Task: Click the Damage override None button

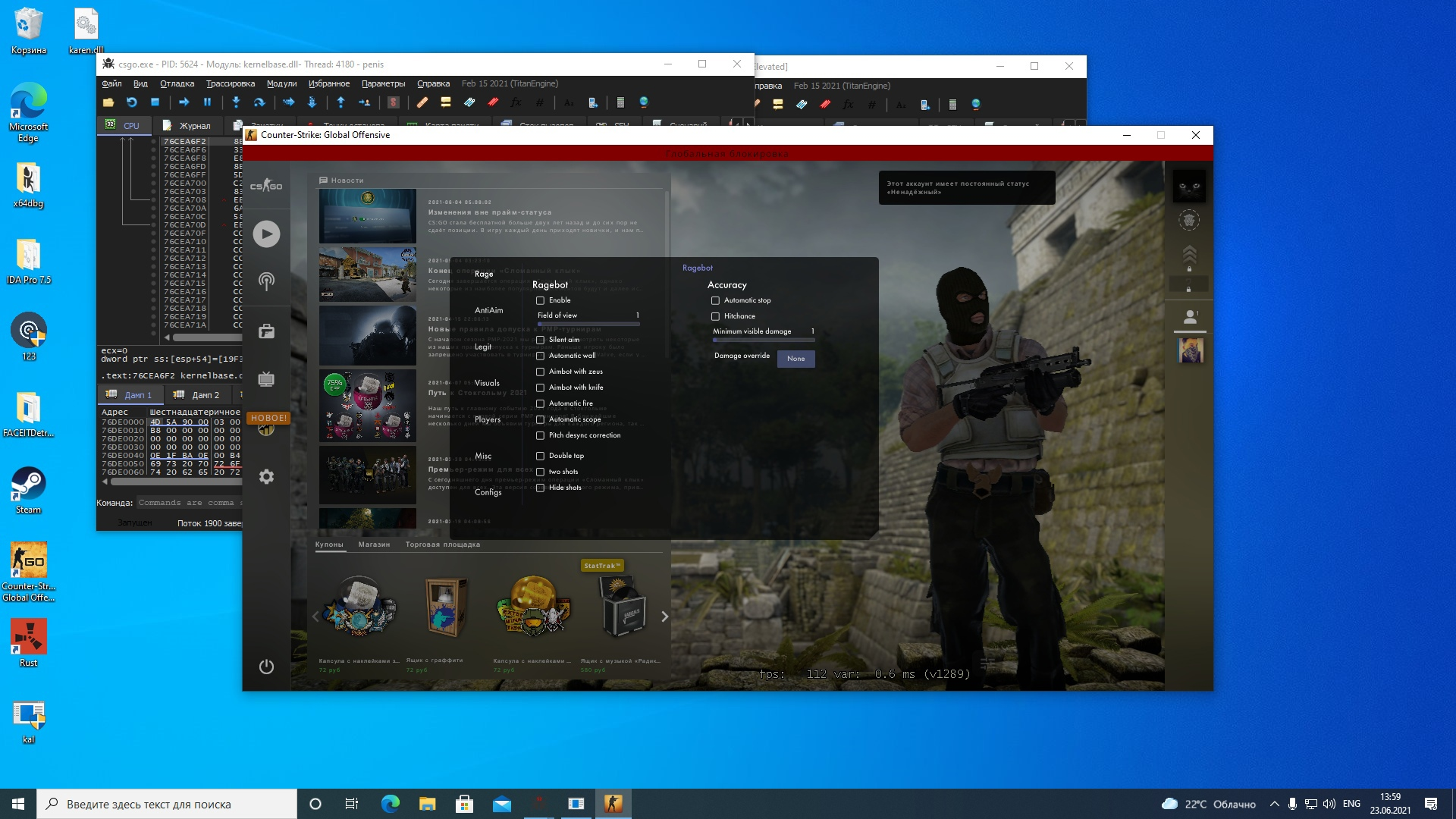Action: pyautogui.click(x=795, y=359)
